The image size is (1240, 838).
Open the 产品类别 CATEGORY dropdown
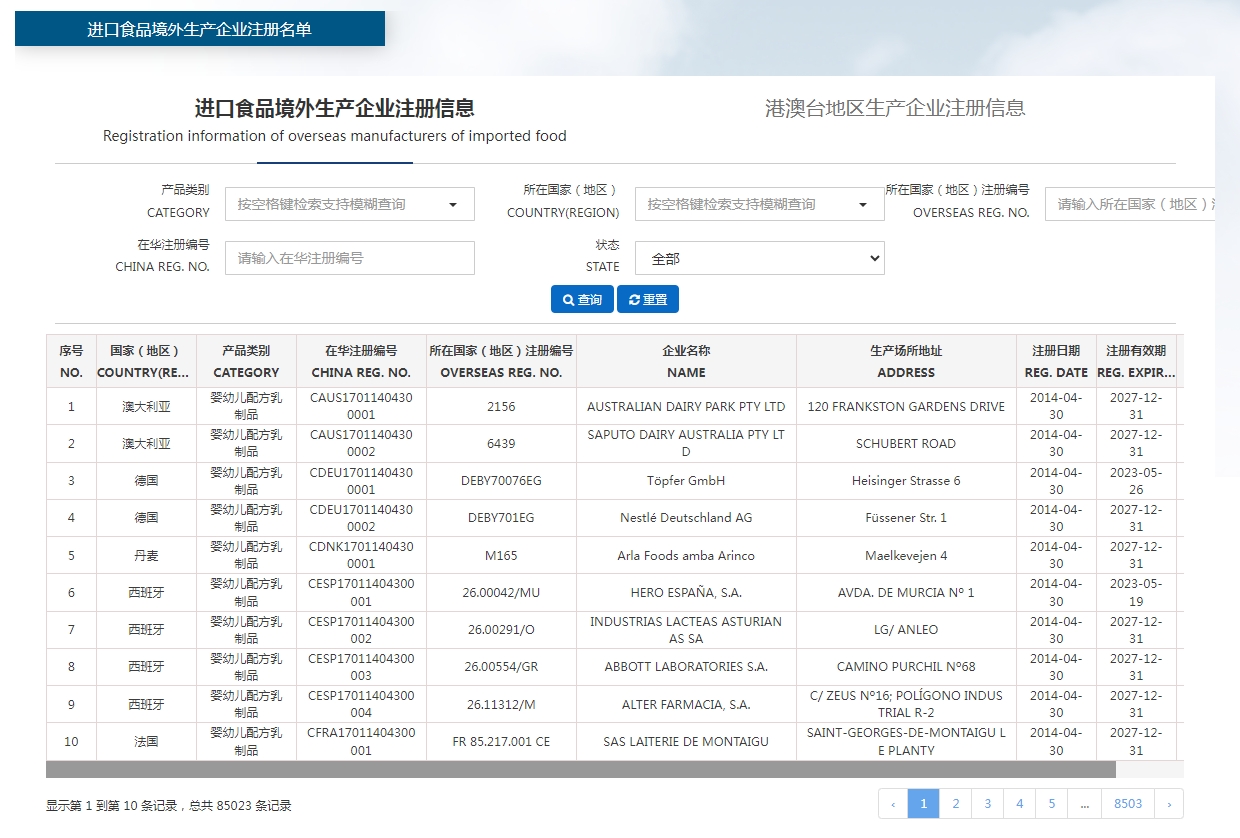tap(350, 204)
